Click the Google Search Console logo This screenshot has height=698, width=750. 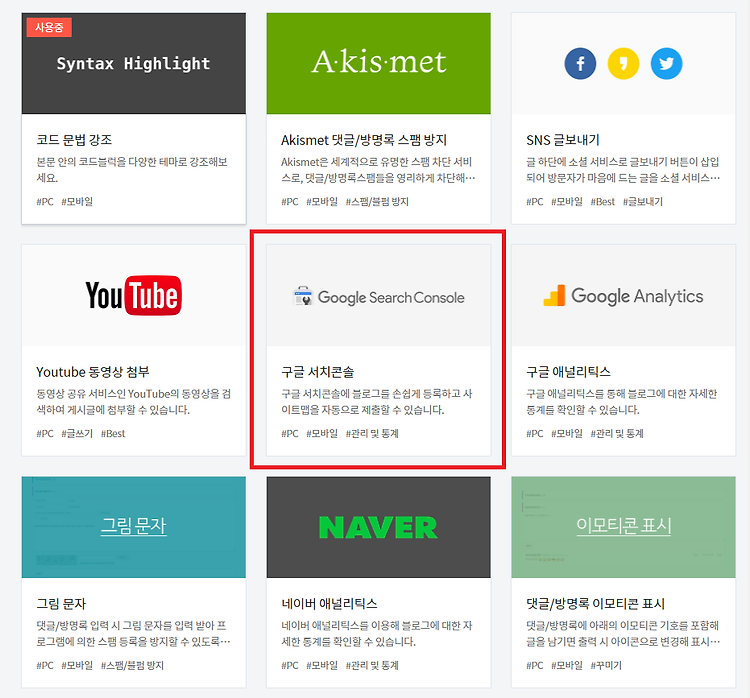(378, 297)
